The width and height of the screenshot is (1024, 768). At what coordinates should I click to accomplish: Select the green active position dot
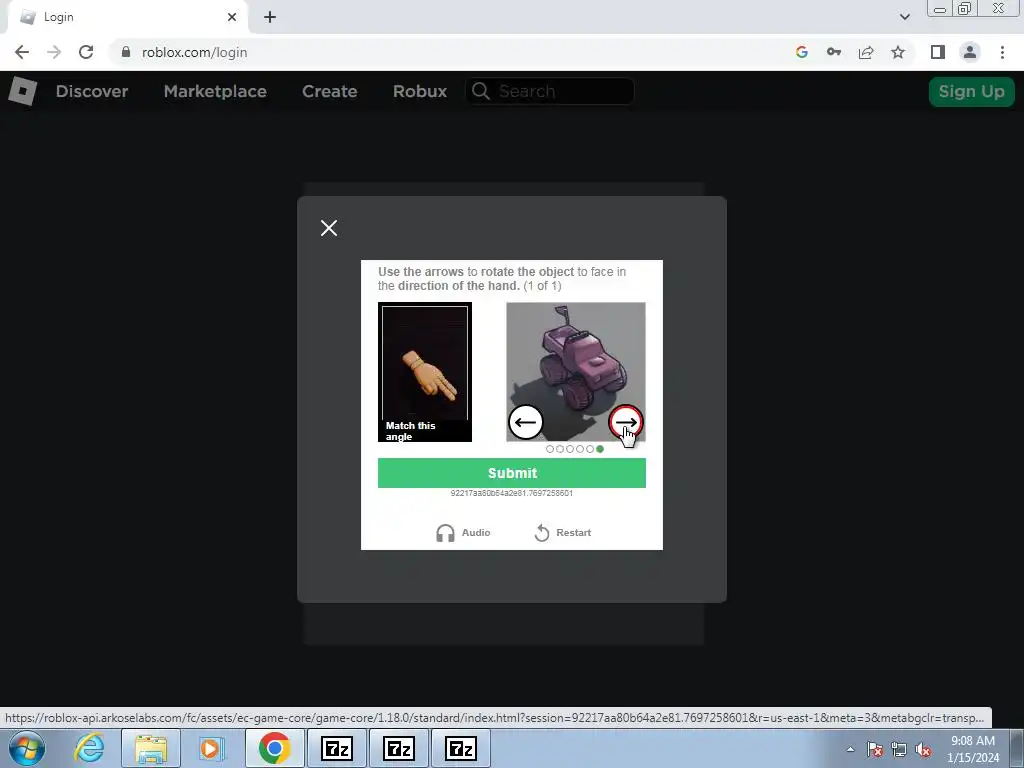600,449
